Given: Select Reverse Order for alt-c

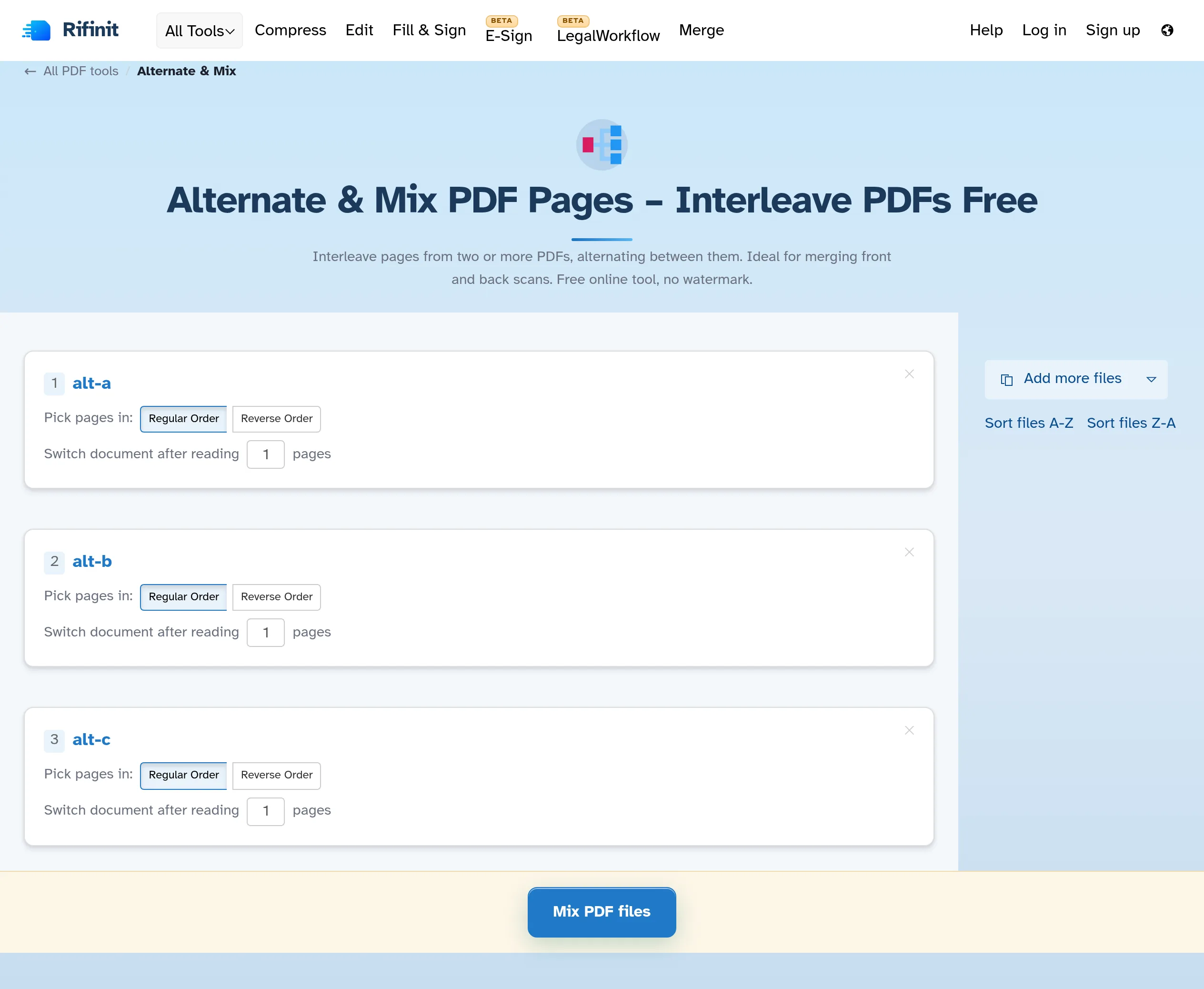Looking at the screenshot, I should point(277,776).
